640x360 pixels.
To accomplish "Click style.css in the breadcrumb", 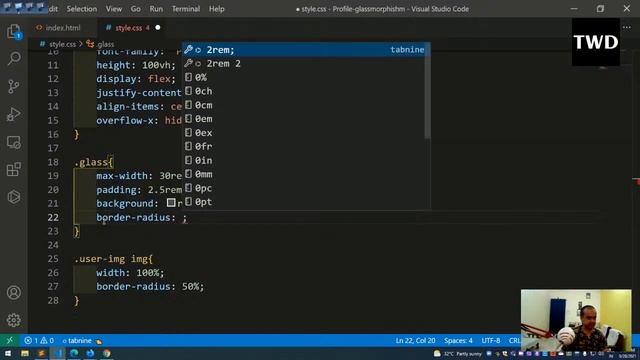I will (x=62, y=44).
